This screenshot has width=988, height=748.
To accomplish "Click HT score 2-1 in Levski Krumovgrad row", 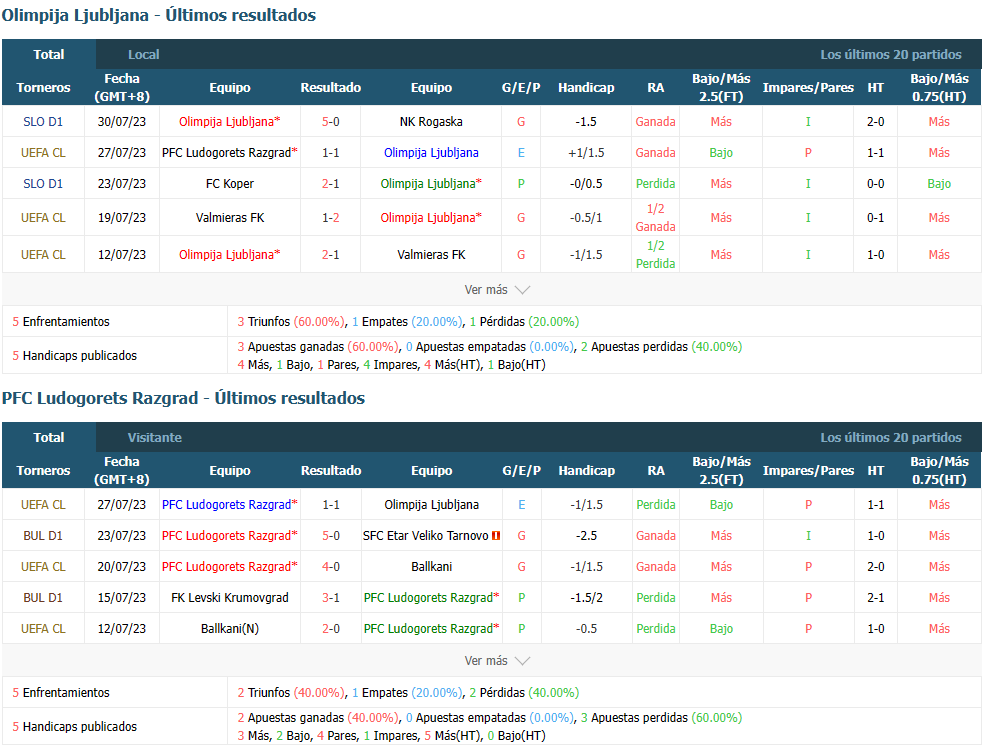I will [875, 597].
